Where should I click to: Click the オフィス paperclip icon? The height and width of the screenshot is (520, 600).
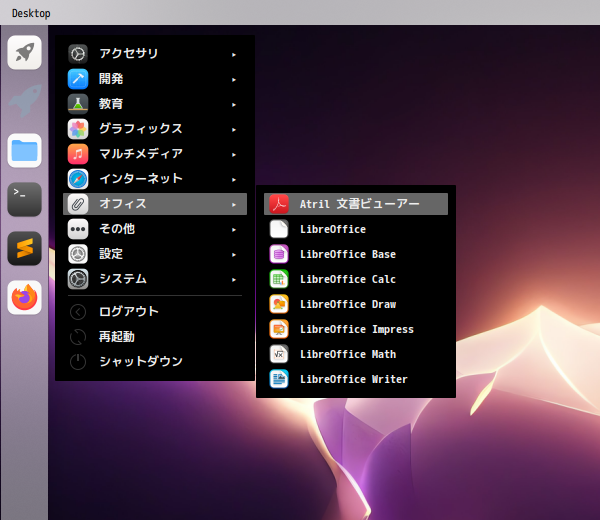(78, 204)
